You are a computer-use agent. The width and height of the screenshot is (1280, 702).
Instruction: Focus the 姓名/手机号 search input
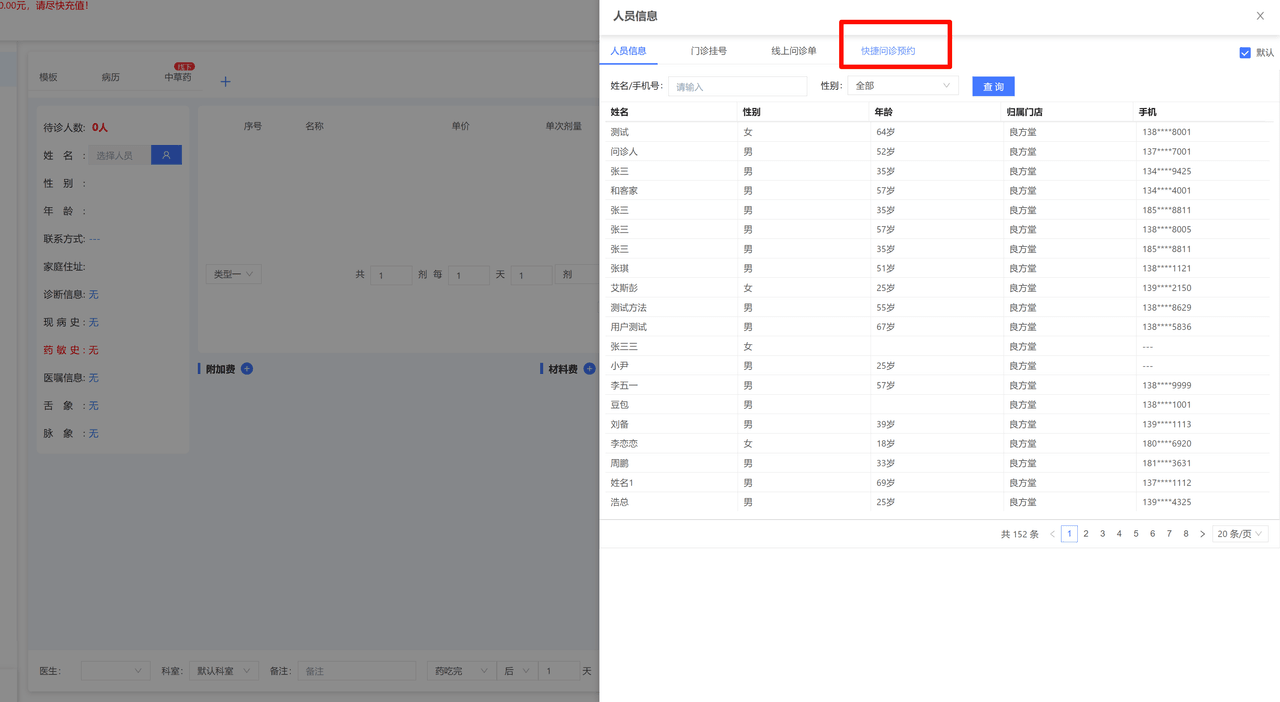(737, 87)
